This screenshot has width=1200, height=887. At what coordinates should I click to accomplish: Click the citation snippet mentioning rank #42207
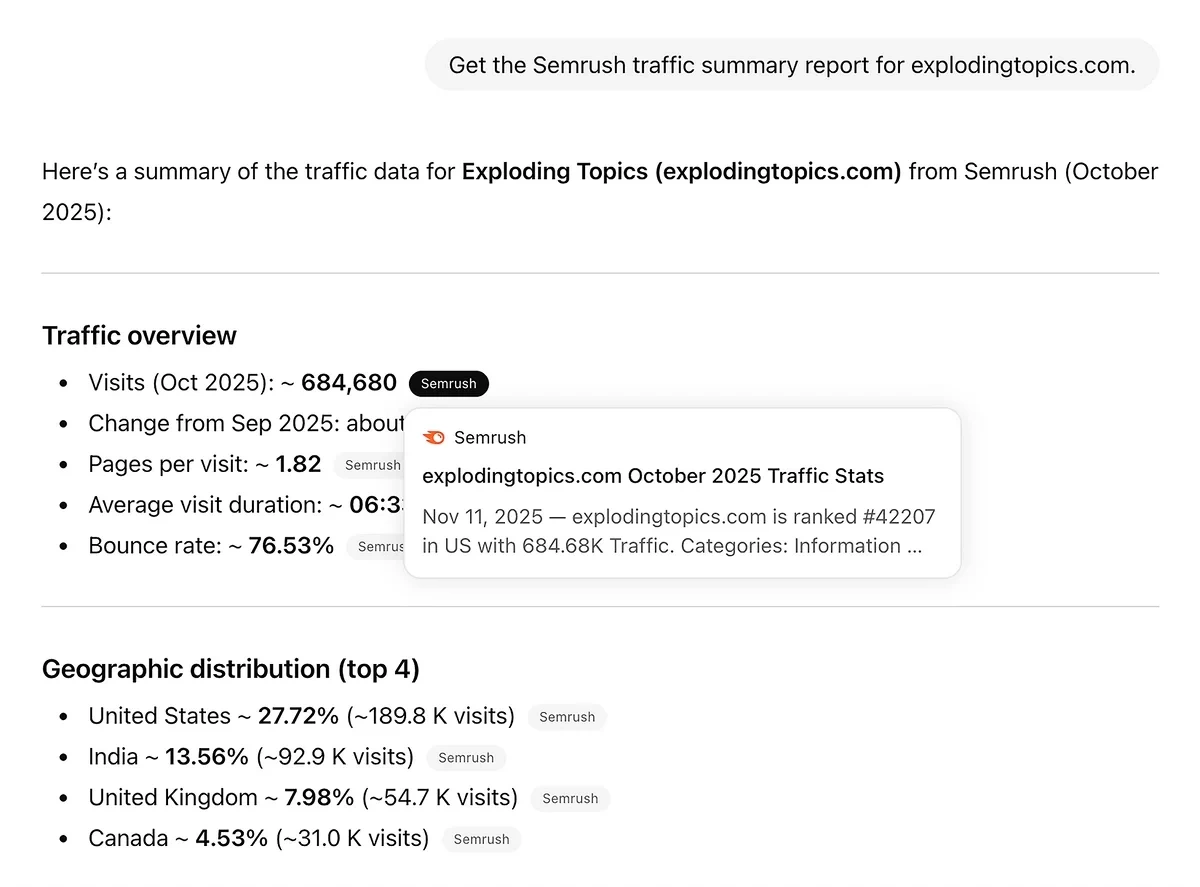(x=678, y=531)
